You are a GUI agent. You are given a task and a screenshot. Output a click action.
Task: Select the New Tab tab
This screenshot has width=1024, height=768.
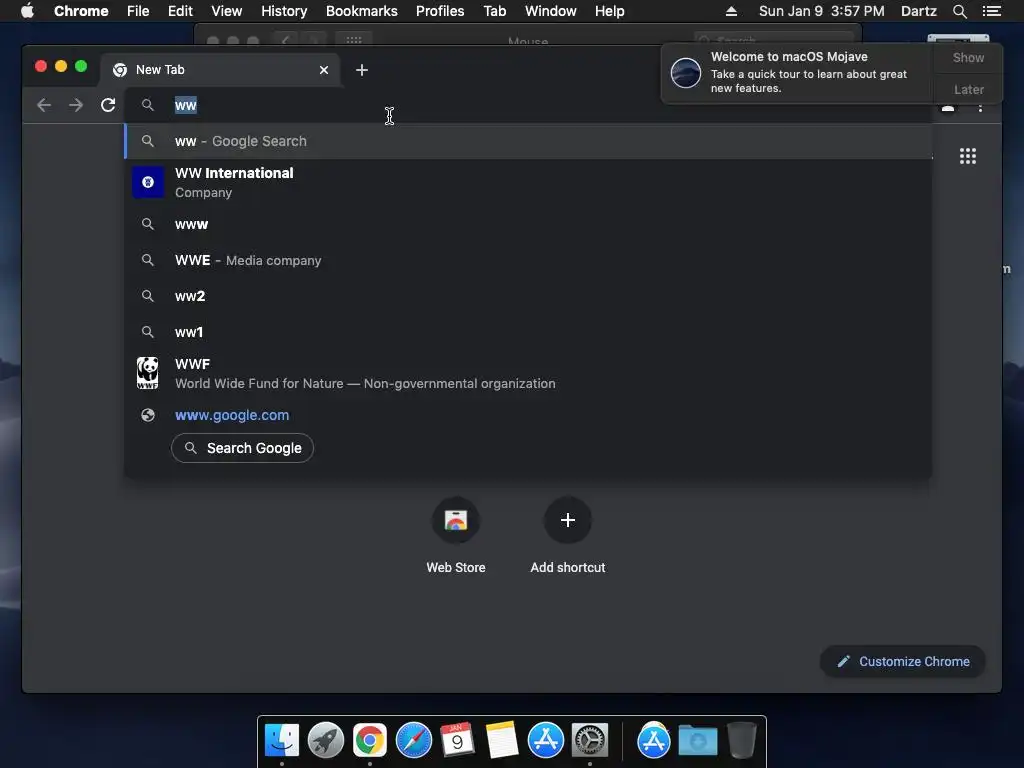[x=219, y=70]
